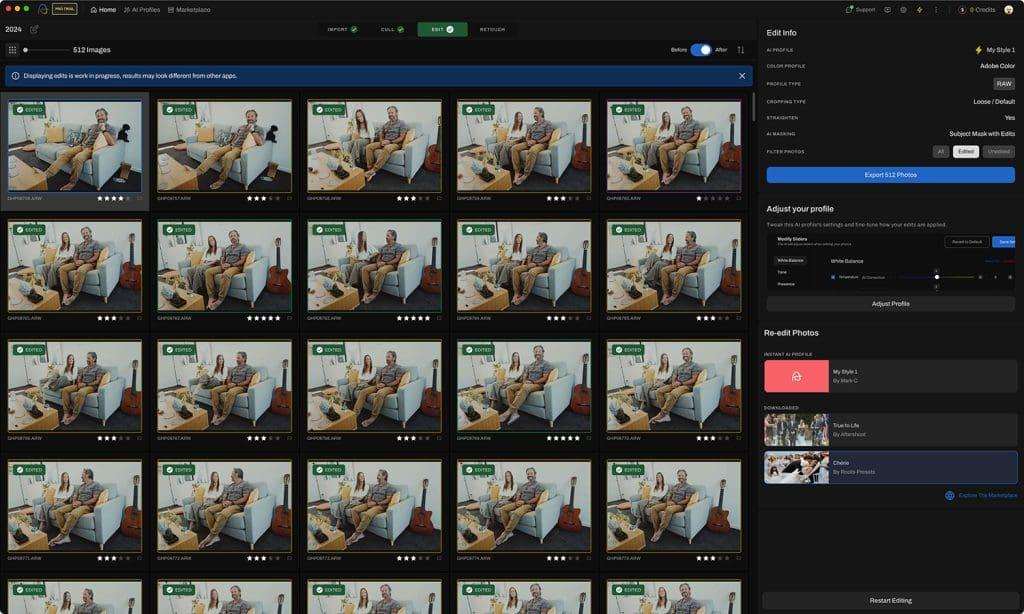1024x614 pixels.
Task: Open the Explore The Marketplace link
Action: click(x=987, y=495)
